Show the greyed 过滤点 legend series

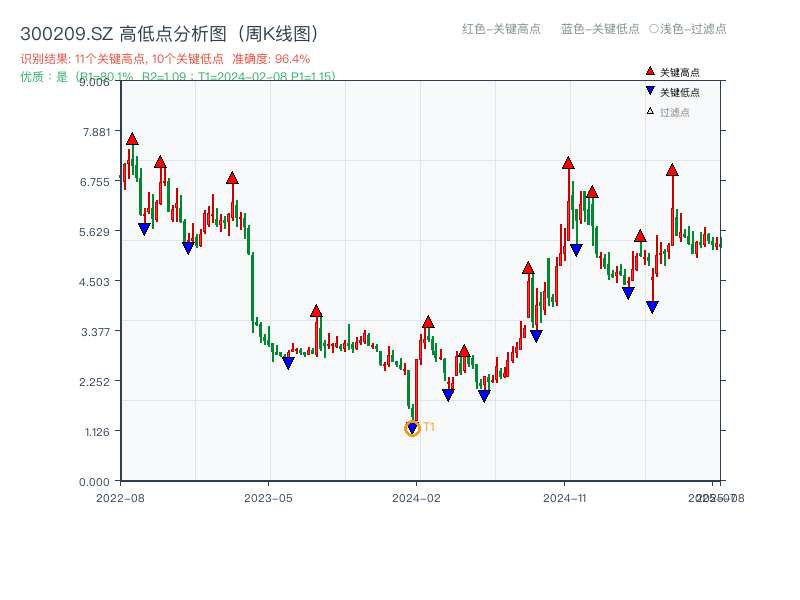[675, 112]
